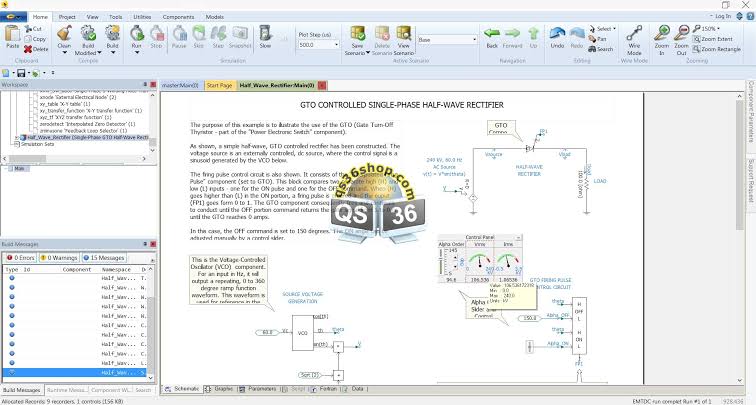Click the Zoom Out magnifier icon
Image resolution: width=756 pixels, height=405 pixels.
pyautogui.click(x=681, y=33)
